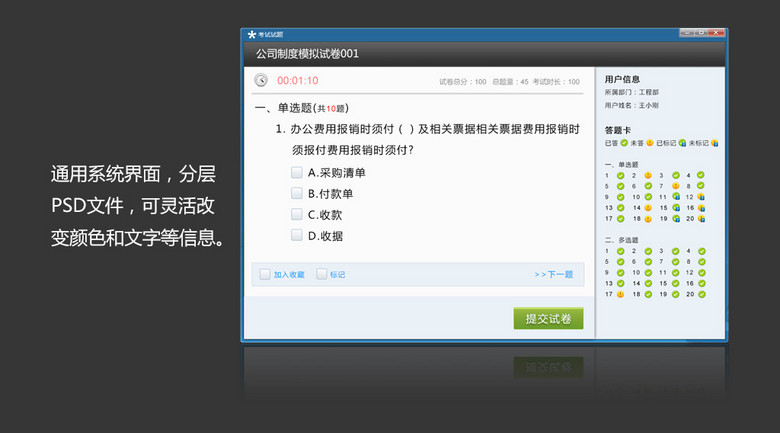Viewport: 780px width, 433px height.
Task: Click the 已答 green legend icon
Action: pos(624,143)
